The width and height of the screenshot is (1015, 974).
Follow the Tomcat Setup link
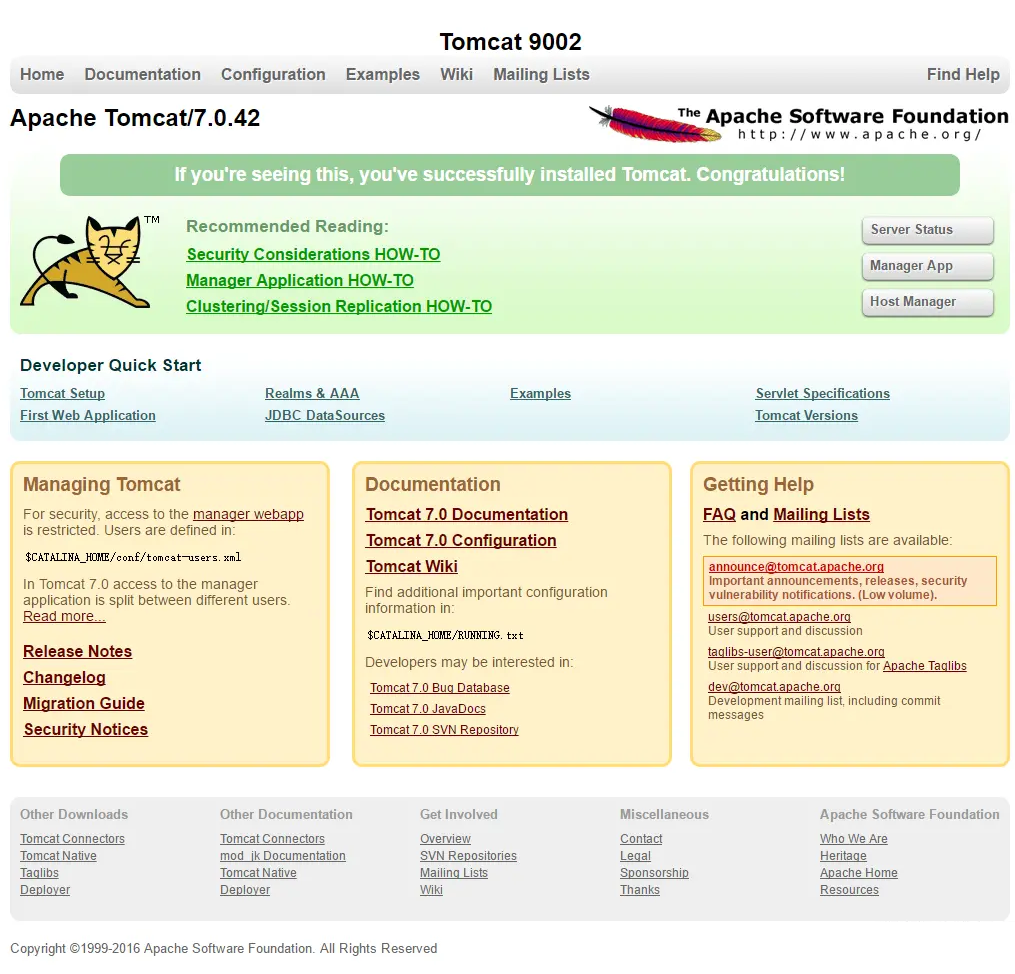pyautogui.click(x=62, y=393)
